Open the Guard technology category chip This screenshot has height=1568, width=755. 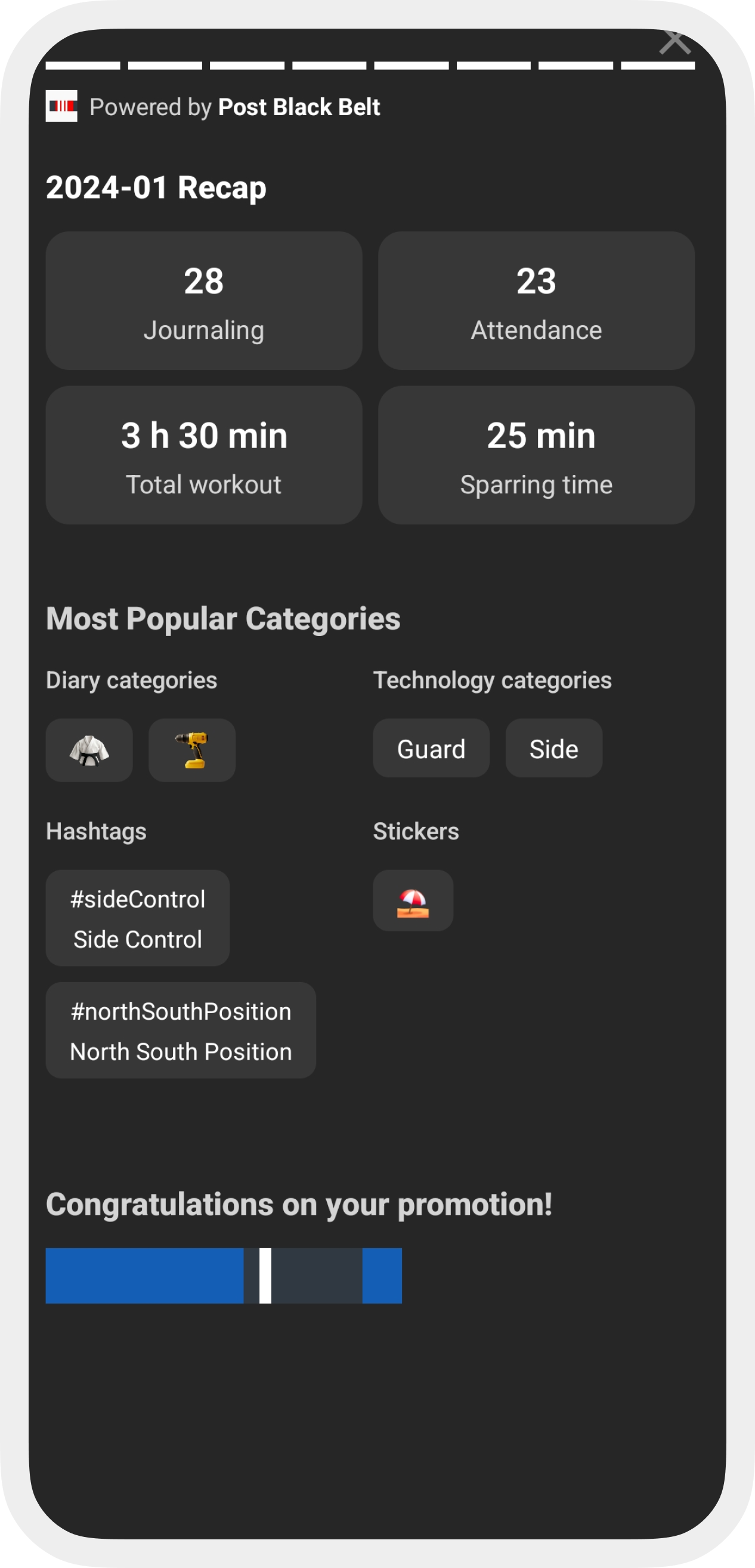pyautogui.click(x=431, y=748)
